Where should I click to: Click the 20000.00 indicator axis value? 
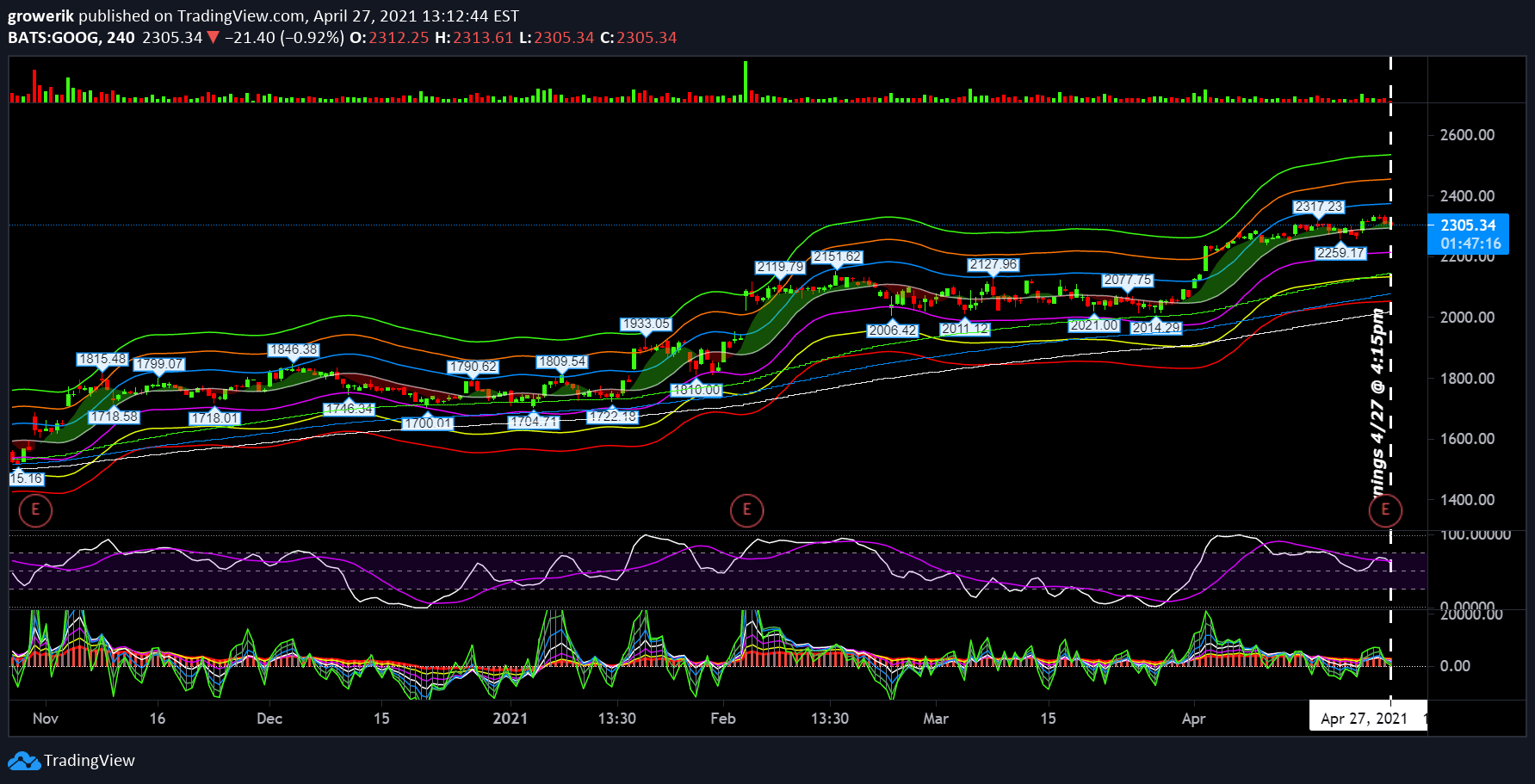1471,614
